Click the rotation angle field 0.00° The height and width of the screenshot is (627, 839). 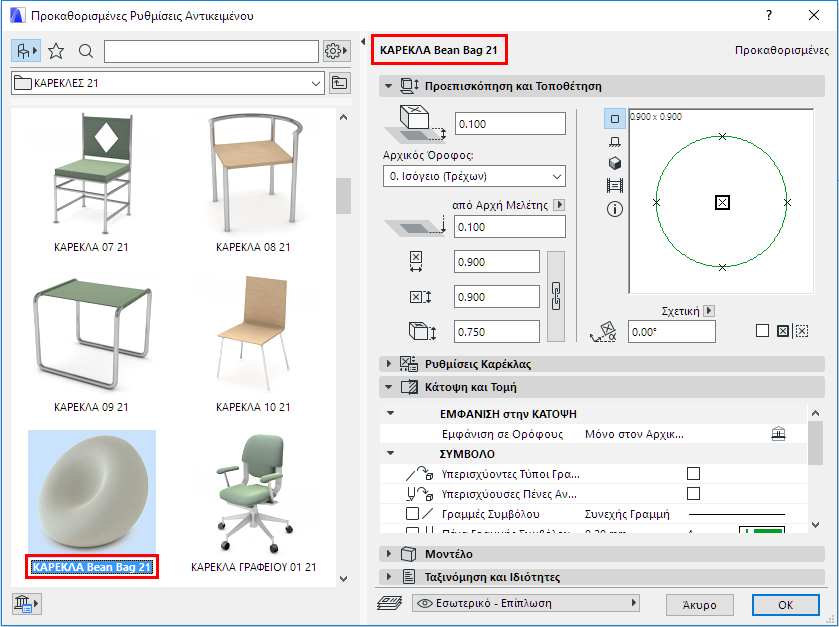point(672,332)
